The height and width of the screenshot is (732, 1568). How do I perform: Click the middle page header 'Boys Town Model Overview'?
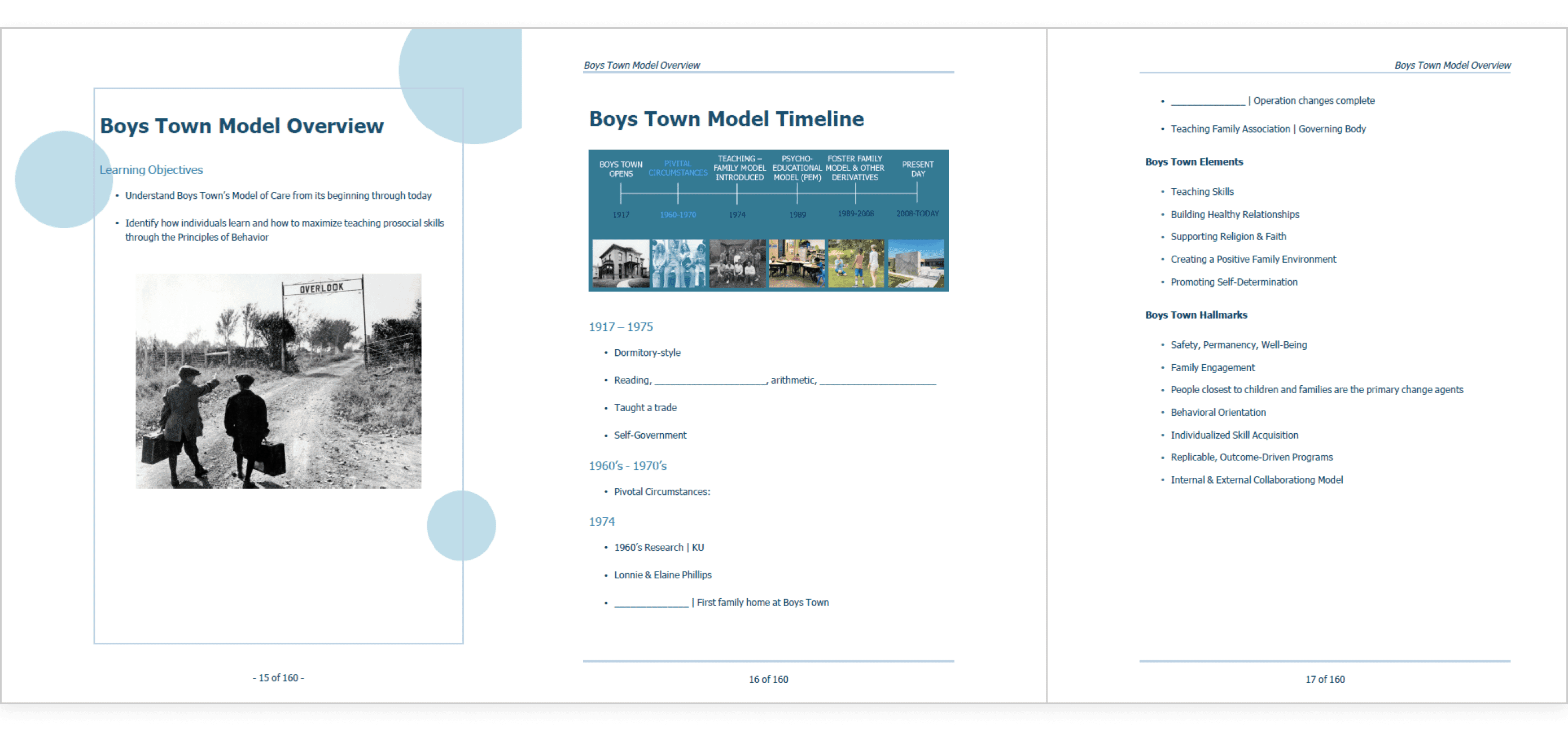pyautogui.click(x=642, y=65)
